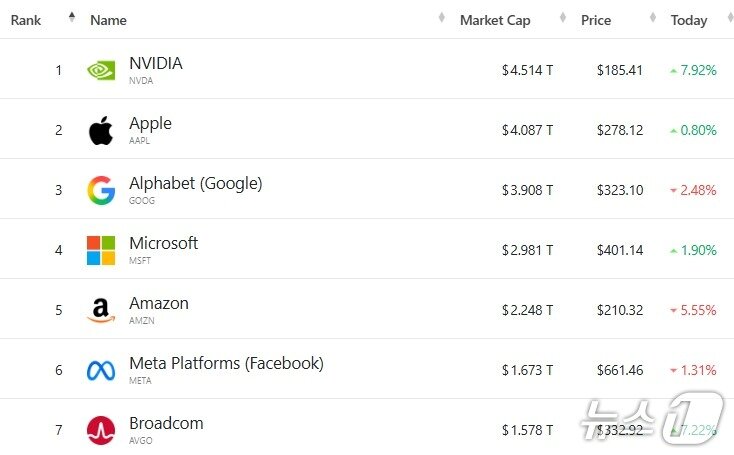Click the Broadcom logo icon
Viewport: 734px width, 455px height.
click(101, 430)
